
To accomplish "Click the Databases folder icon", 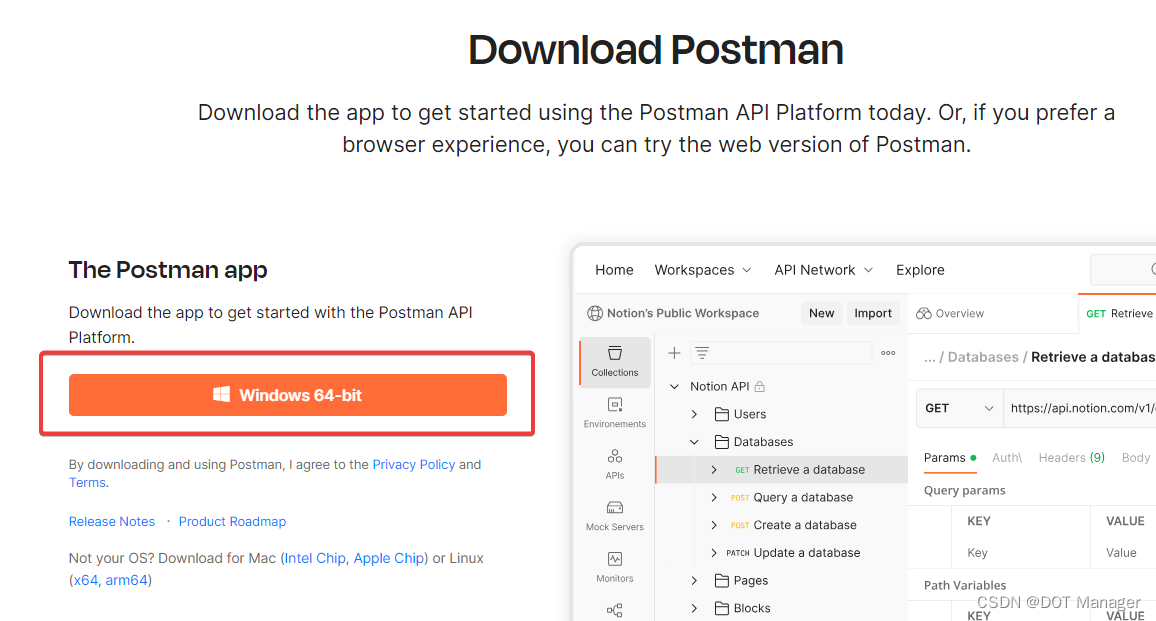I will tap(722, 442).
